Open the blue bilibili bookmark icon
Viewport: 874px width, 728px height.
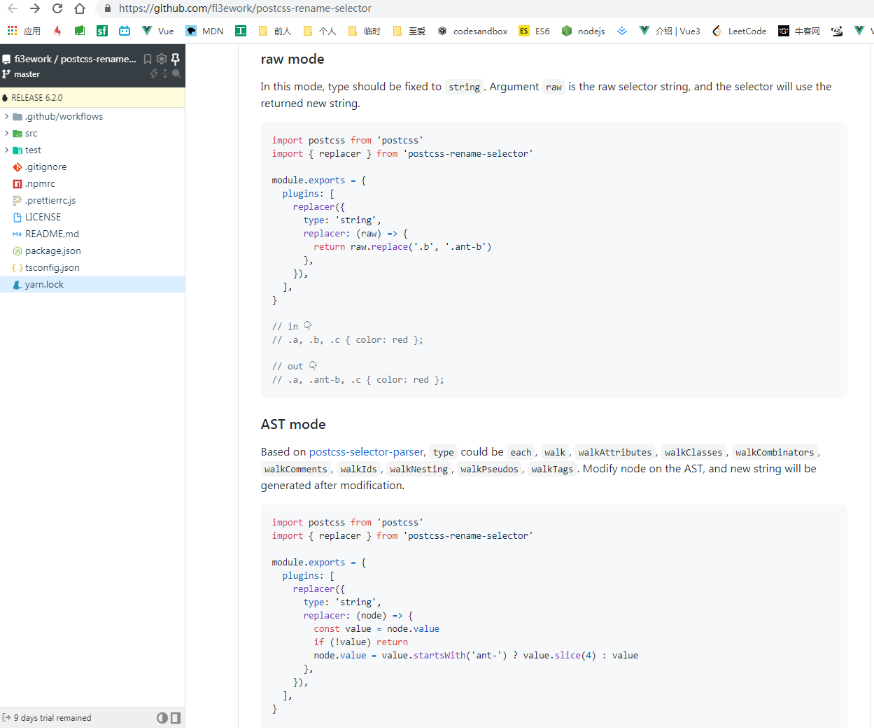[124, 31]
